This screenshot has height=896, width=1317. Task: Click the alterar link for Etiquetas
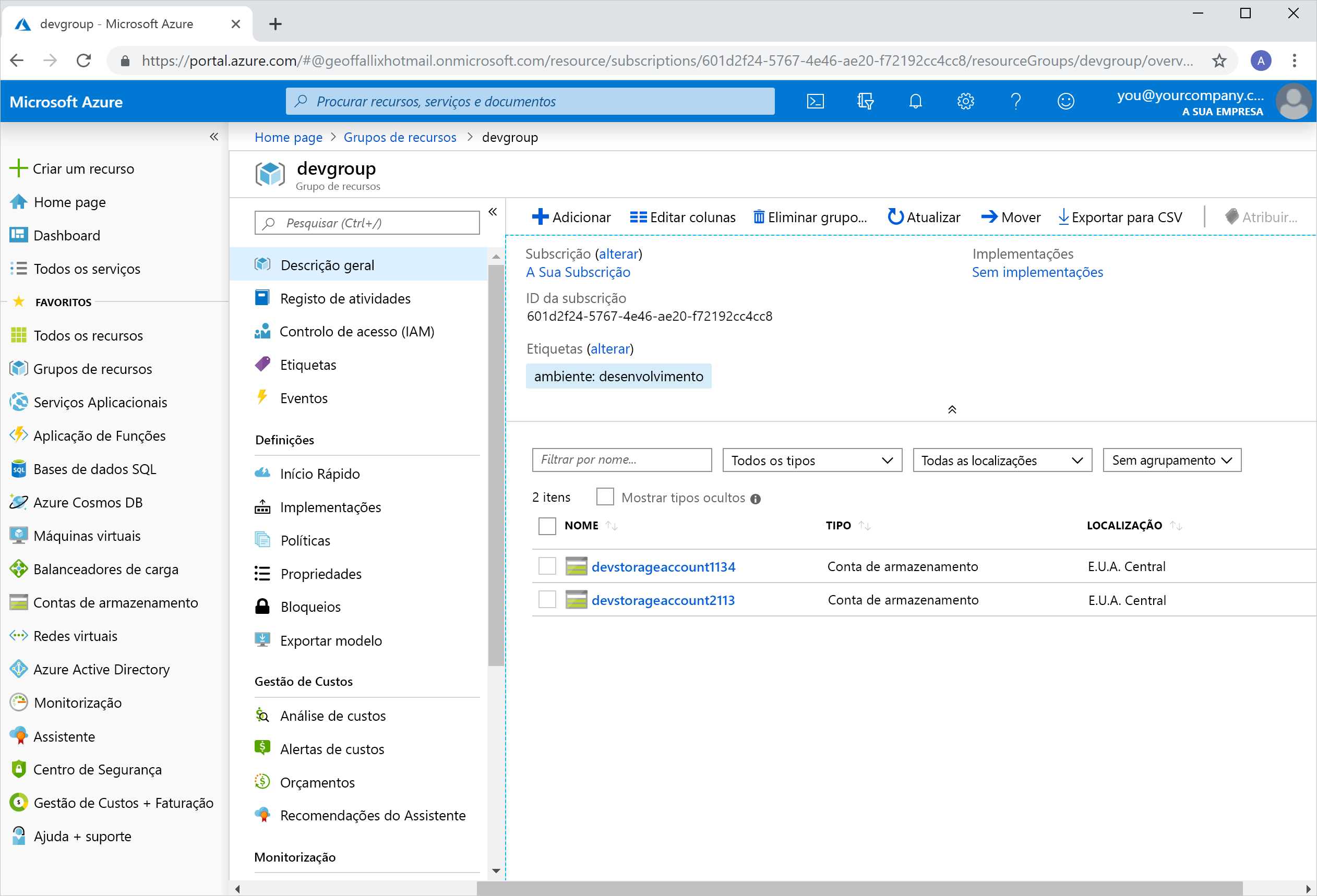611,348
